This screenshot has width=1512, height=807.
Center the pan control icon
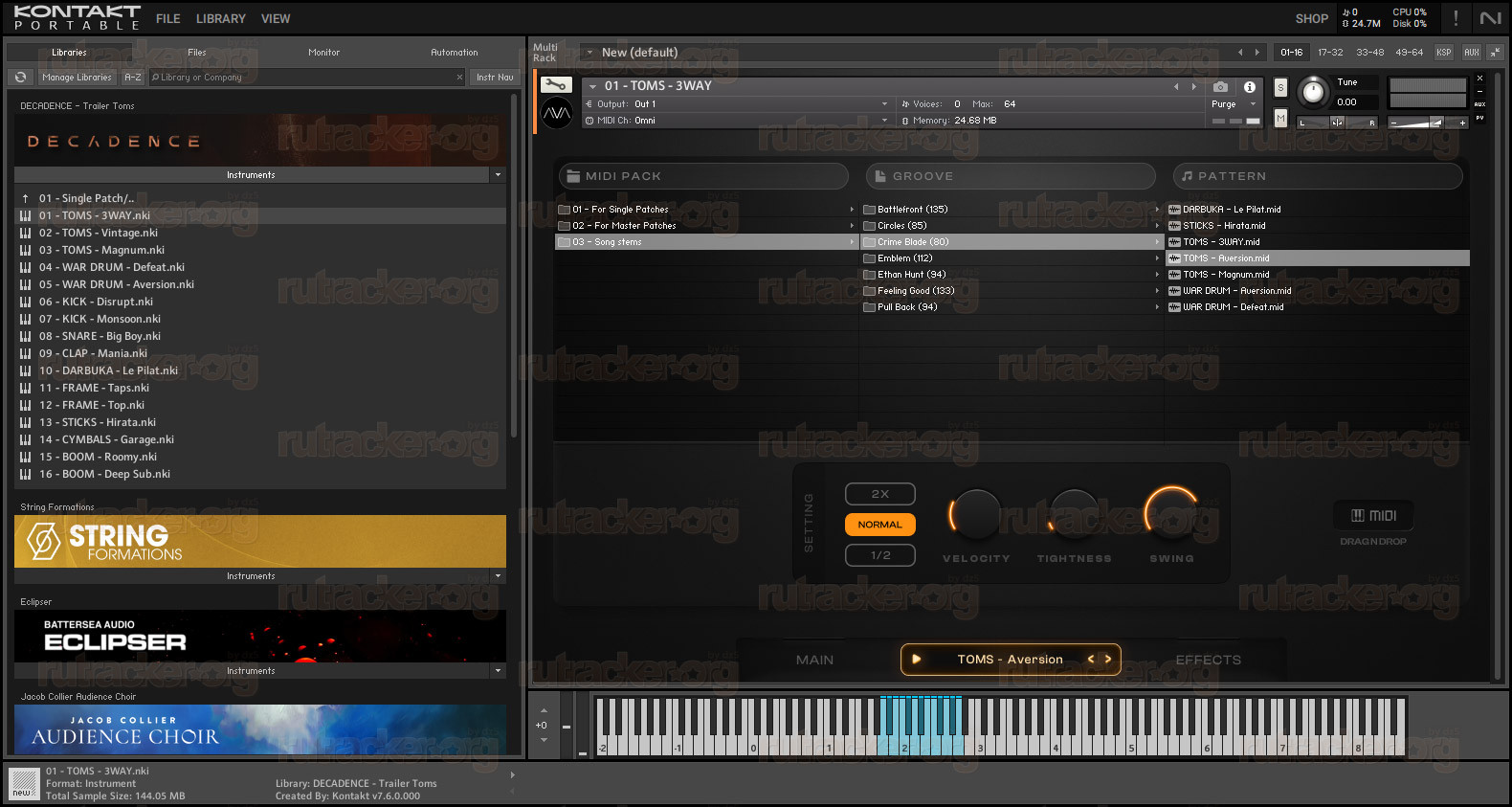pos(1337,122)
